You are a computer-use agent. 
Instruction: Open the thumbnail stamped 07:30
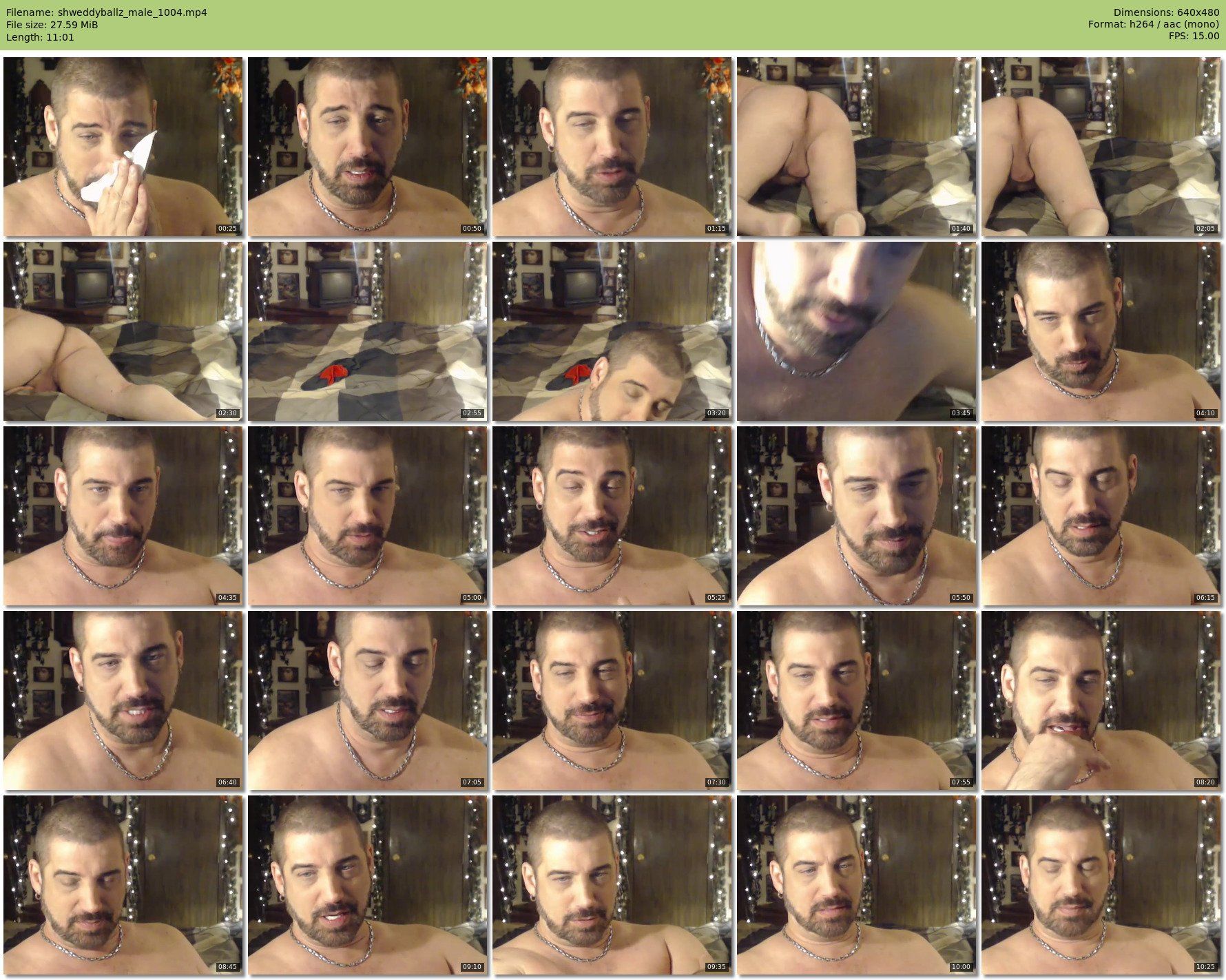pos(612,700)
